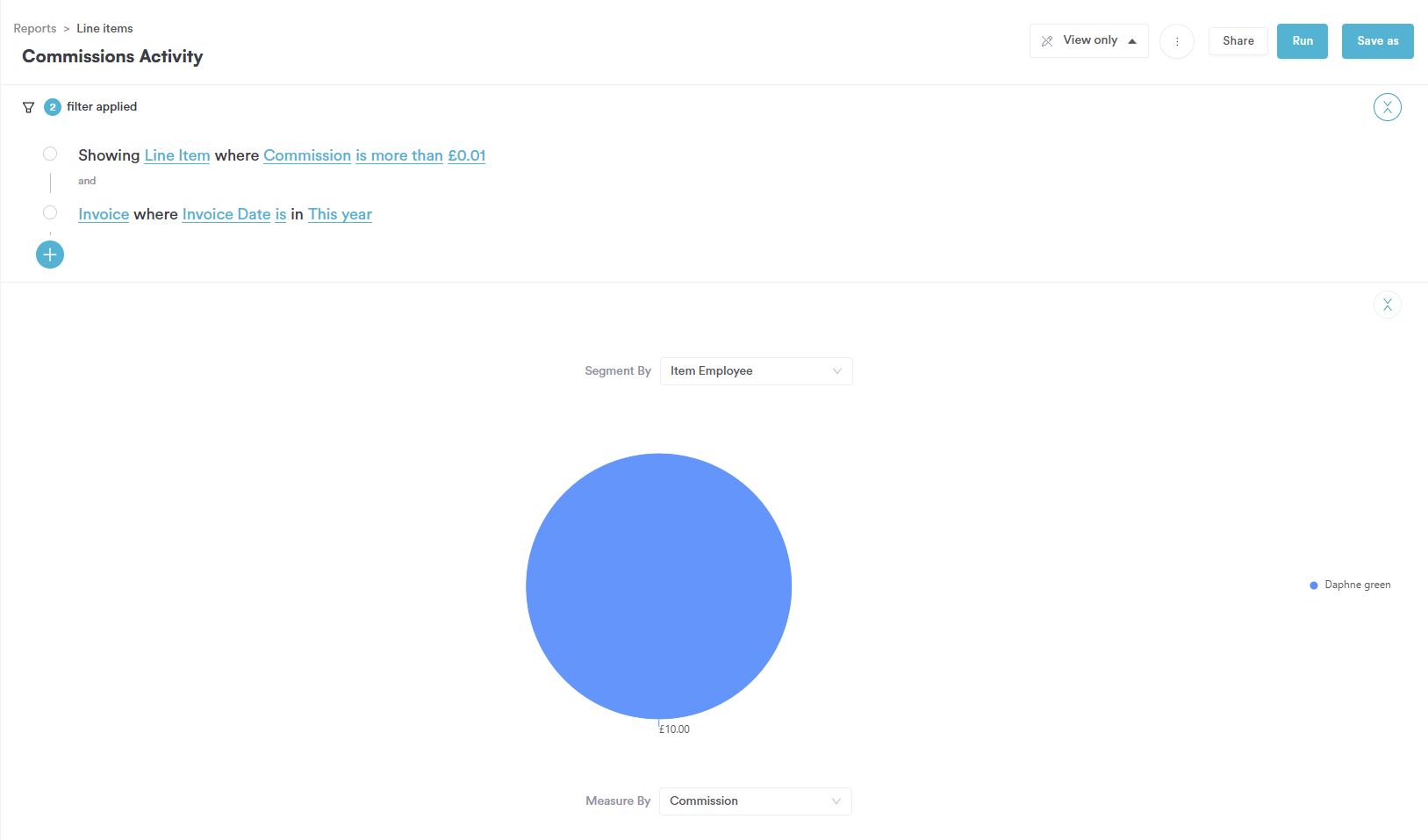Change the Invoice filter entity
This screenshot has width=1428, height=840.
coord(104,214)
